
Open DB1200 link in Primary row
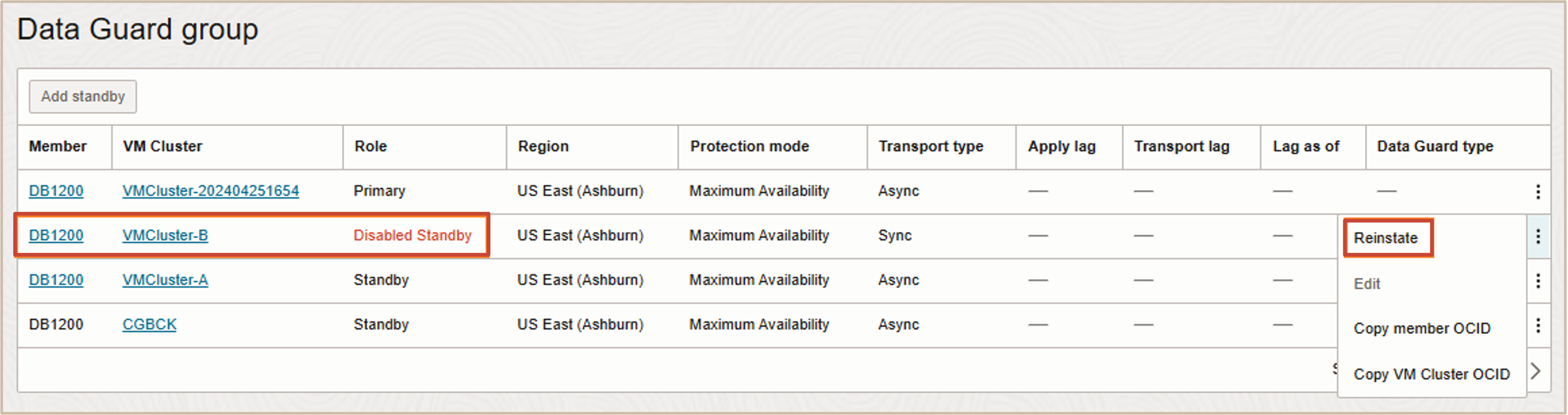point(56,191)
